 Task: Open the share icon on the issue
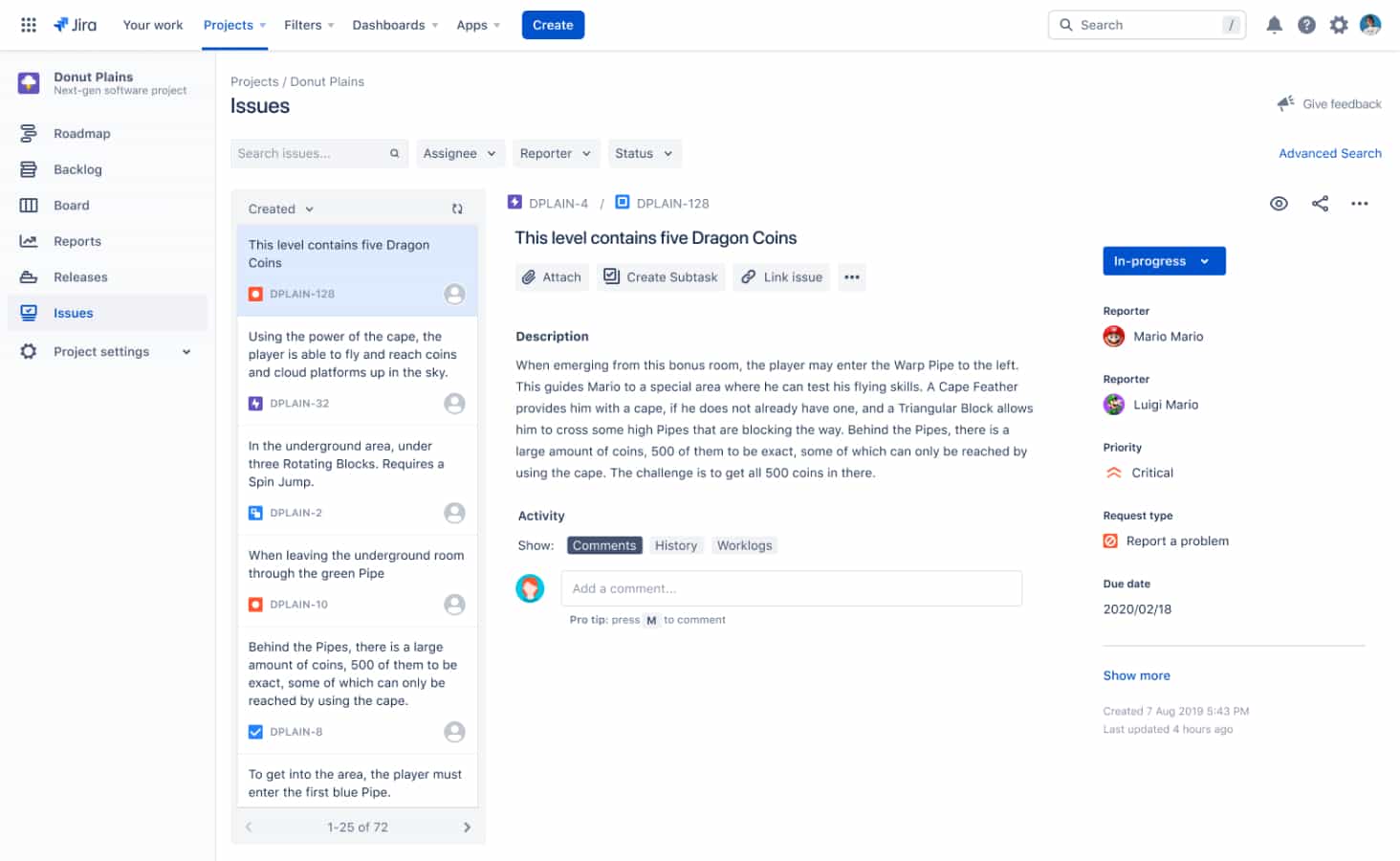(x=1320, y=203)
